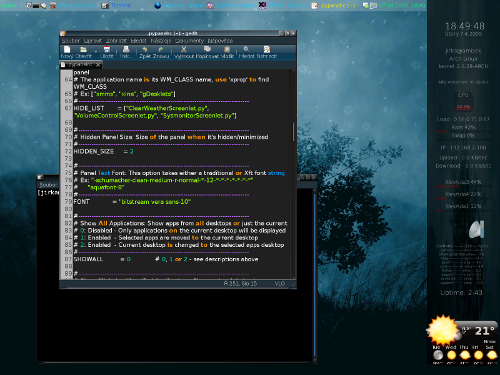Click the FONT value 'bitstream vera sans-10'

(154, 202)
